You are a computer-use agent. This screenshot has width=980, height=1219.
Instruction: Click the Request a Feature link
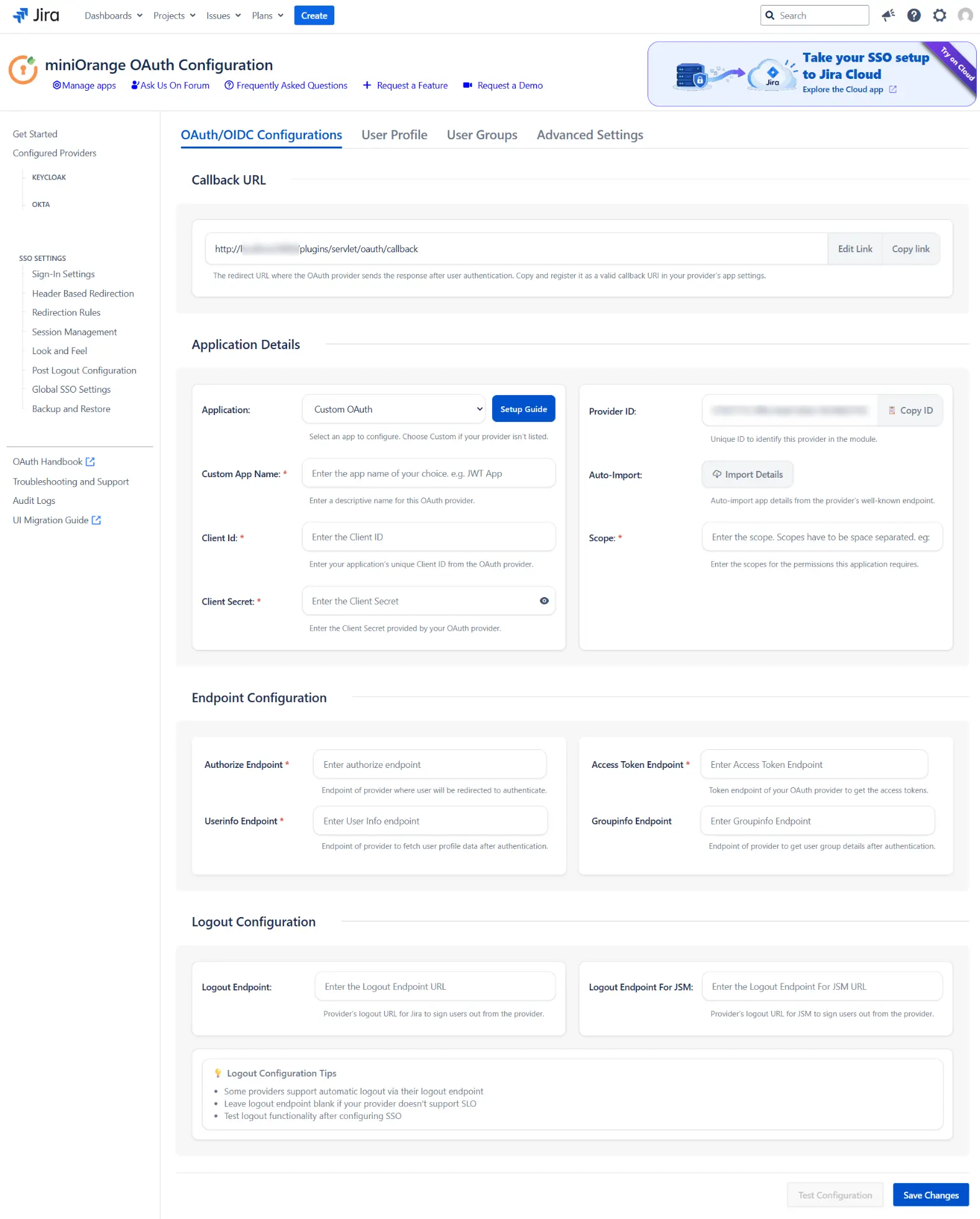click(x=405, y=85)
